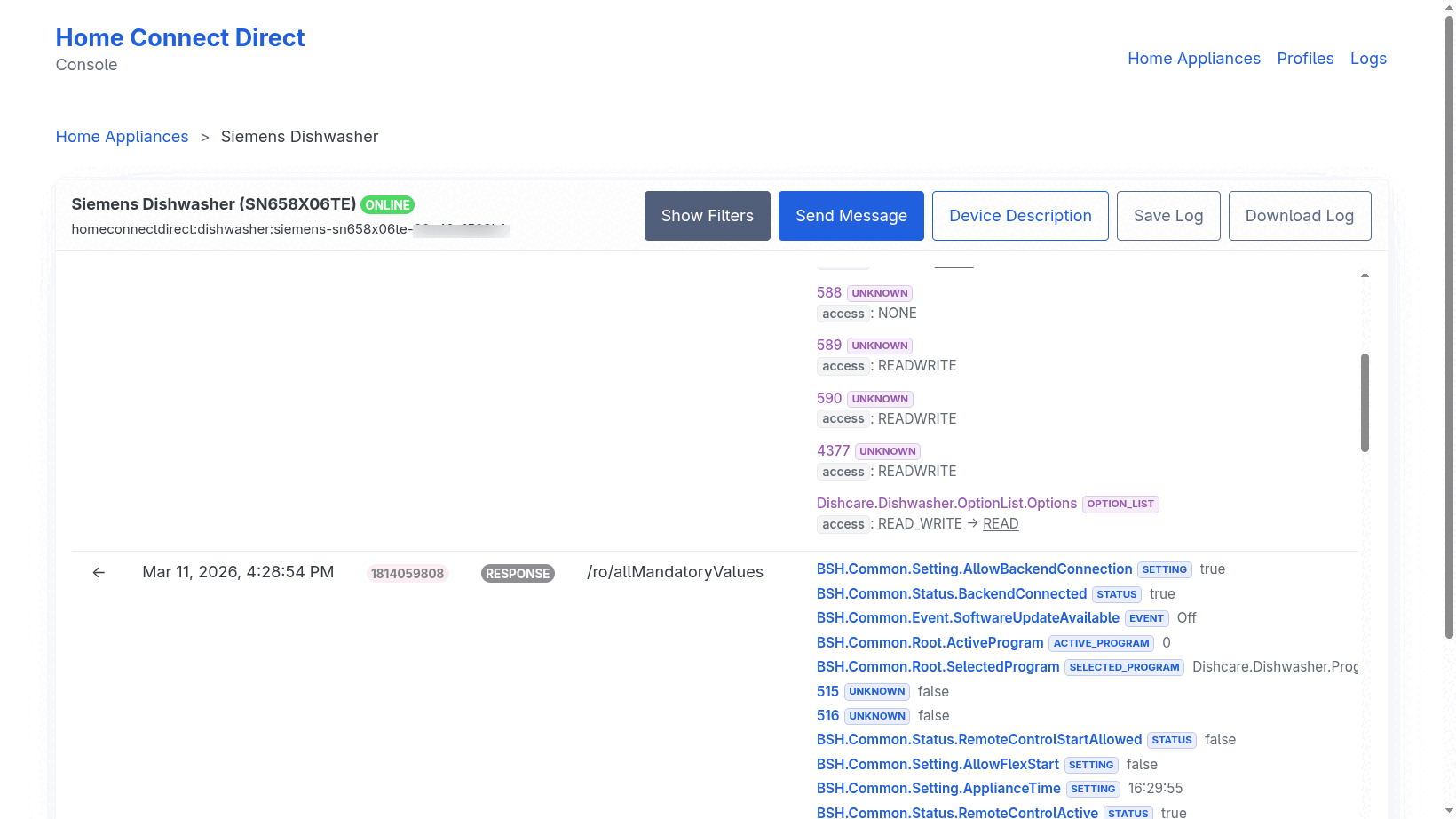Click the SELECTED_PROGRAM tag
This screenshot has width=1456, height=819.
[1124, 667]
